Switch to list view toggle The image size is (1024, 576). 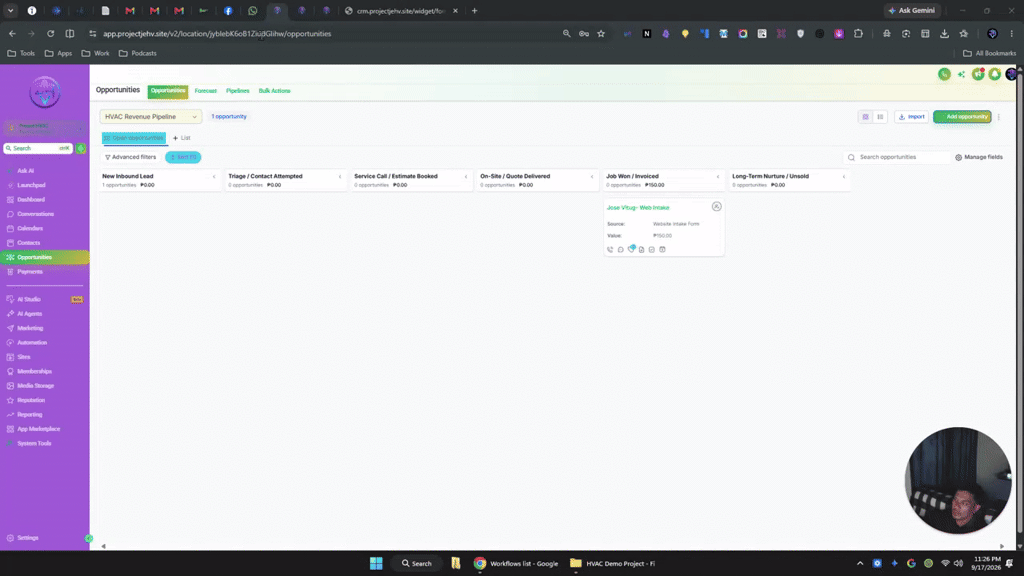point(880,117)
